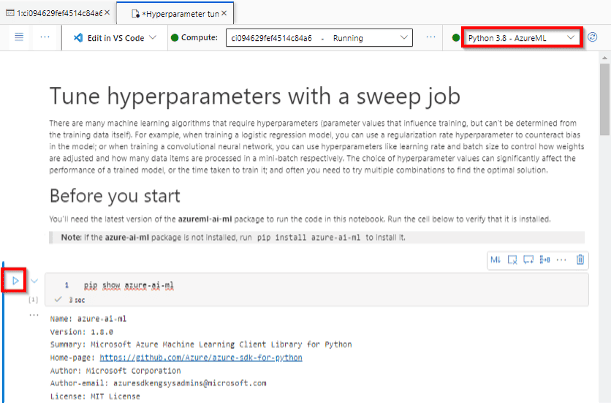The width and height of the screenshot is (612, 404).
Task: Open the more options ellipsis after the compute selector
Action: pos(431,37)
